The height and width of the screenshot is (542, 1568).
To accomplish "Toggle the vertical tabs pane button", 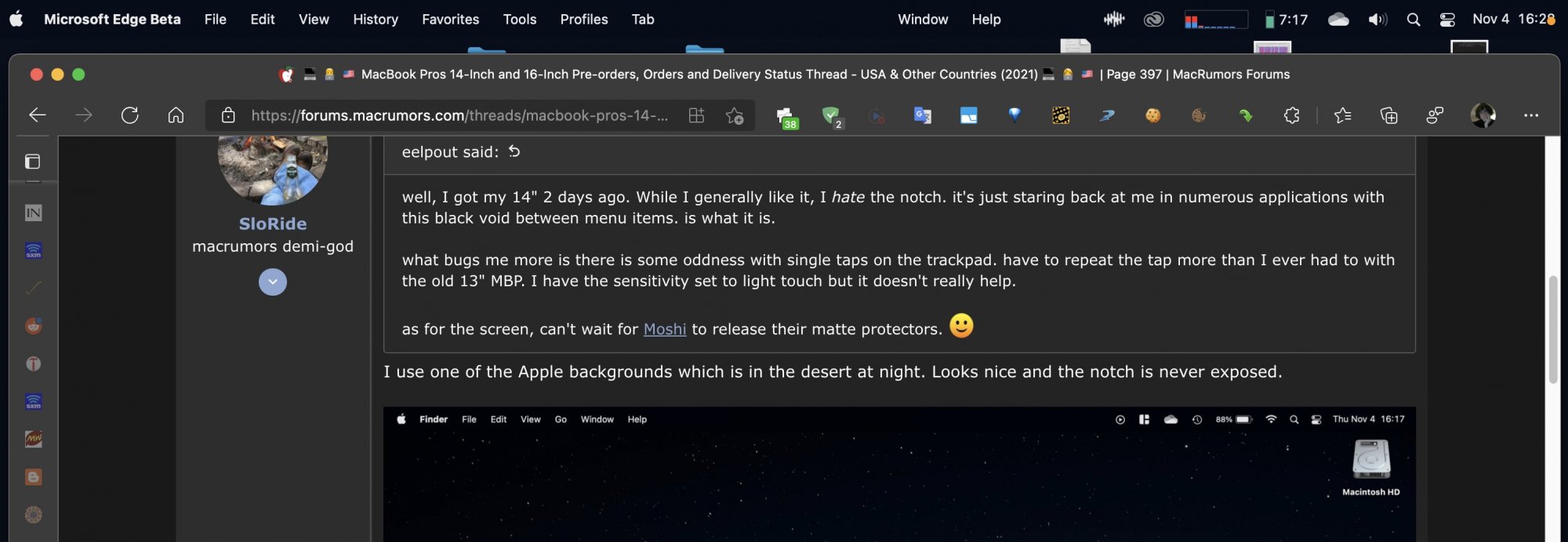I will 33,161.
